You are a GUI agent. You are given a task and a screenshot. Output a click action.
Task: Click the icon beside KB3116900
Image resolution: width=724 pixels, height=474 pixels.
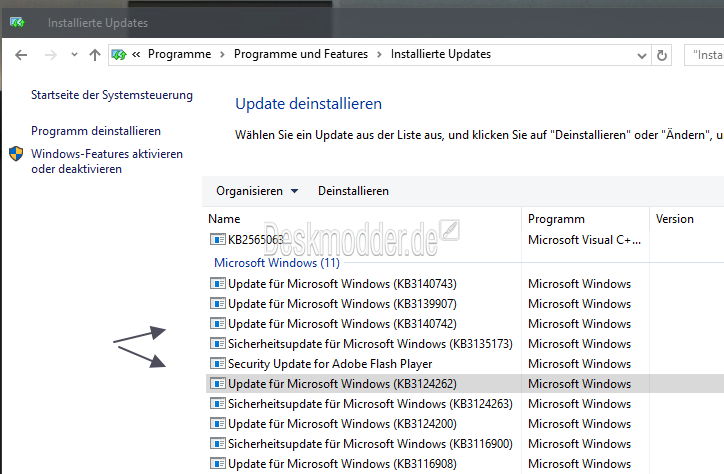(217, 444)
